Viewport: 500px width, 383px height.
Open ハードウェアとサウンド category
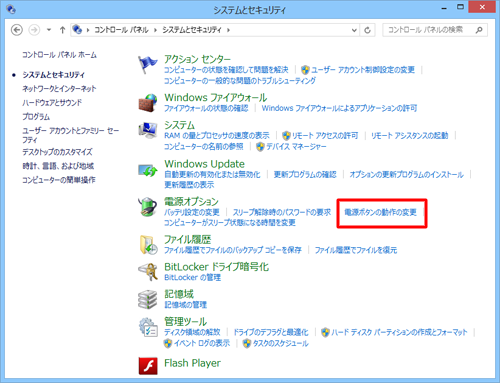[x=52, y=103]
